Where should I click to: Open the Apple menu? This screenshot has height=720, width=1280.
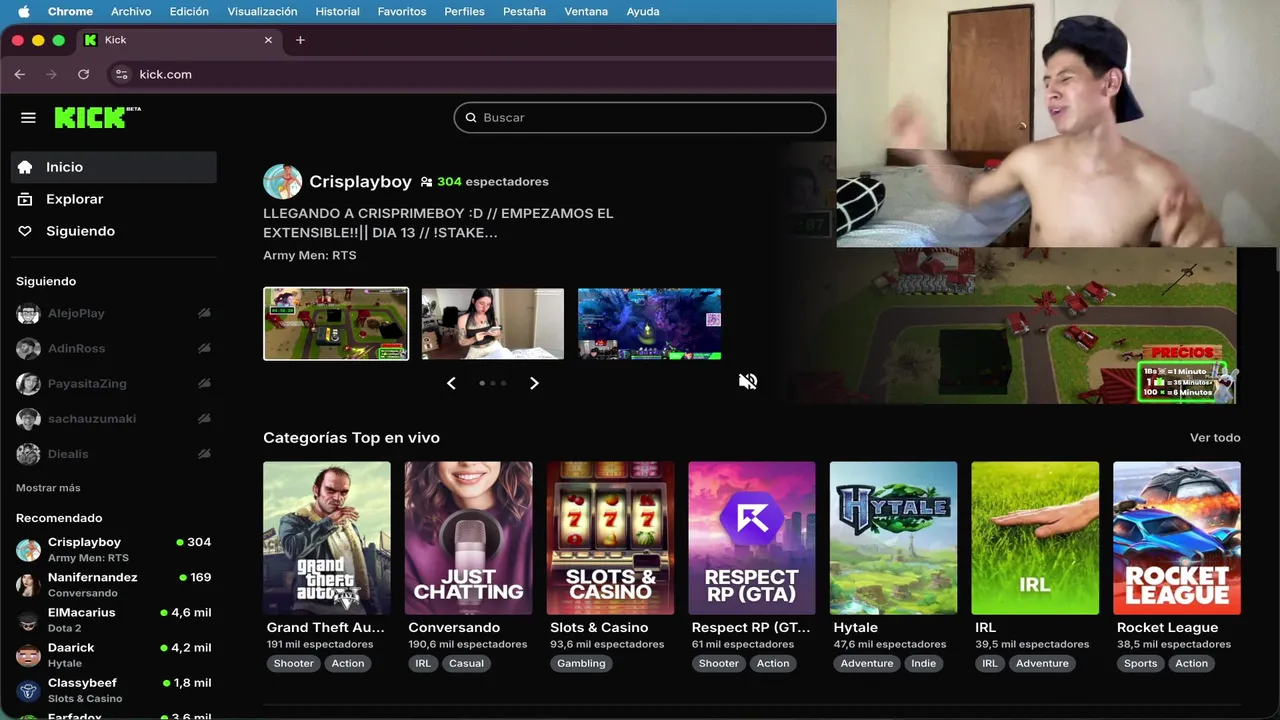[x=24, y=11]
